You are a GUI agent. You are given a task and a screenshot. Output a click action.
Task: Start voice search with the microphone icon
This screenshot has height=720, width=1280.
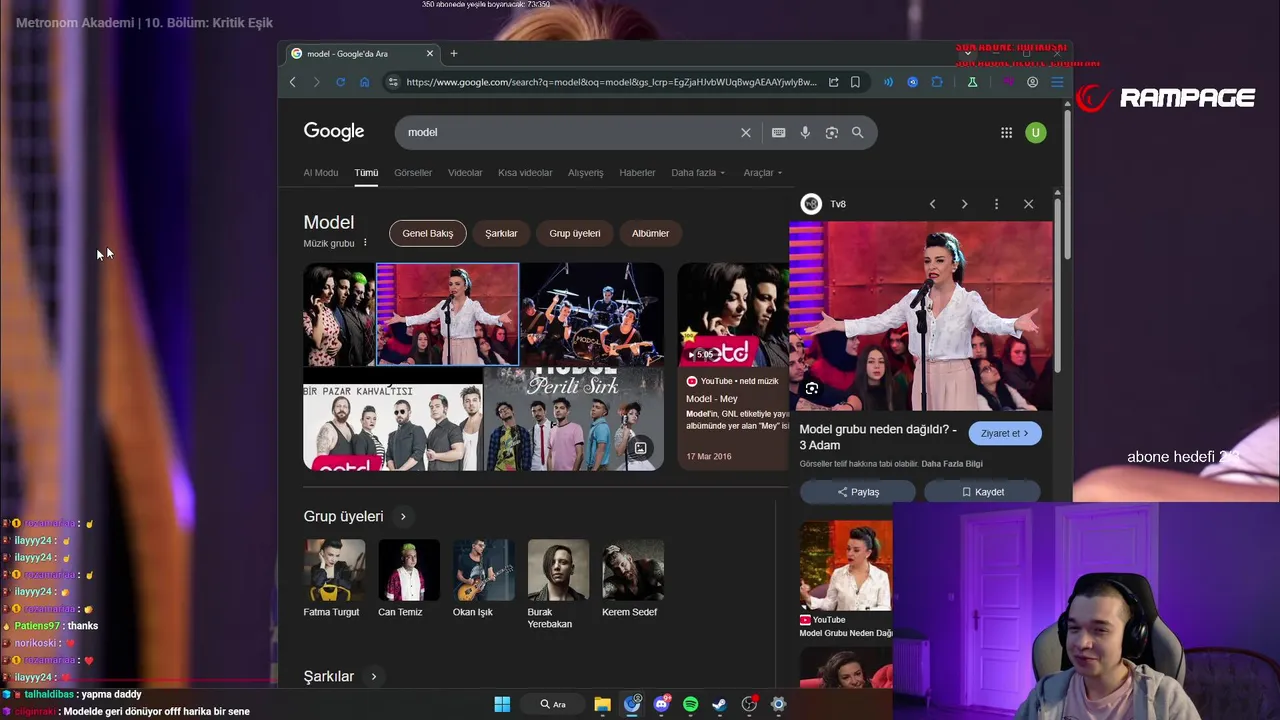(805, 132)
